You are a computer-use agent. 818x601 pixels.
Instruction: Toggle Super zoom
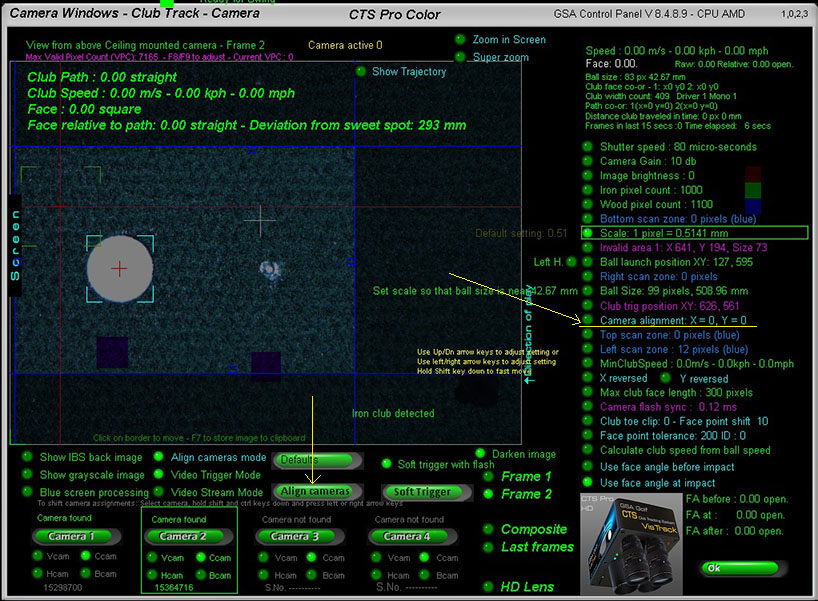(460, 57)
